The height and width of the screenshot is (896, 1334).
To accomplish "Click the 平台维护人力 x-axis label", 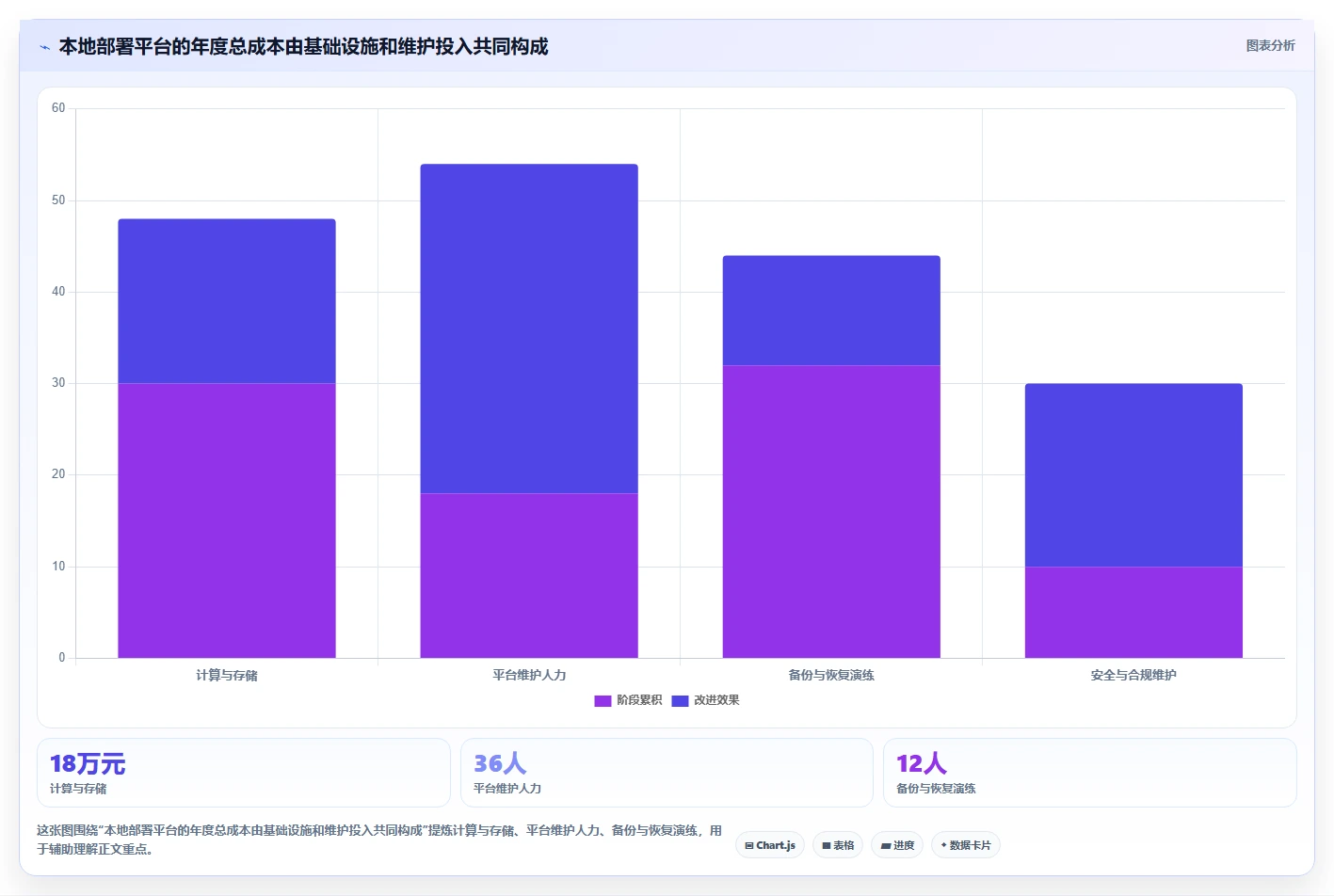I will coord(529,675).
